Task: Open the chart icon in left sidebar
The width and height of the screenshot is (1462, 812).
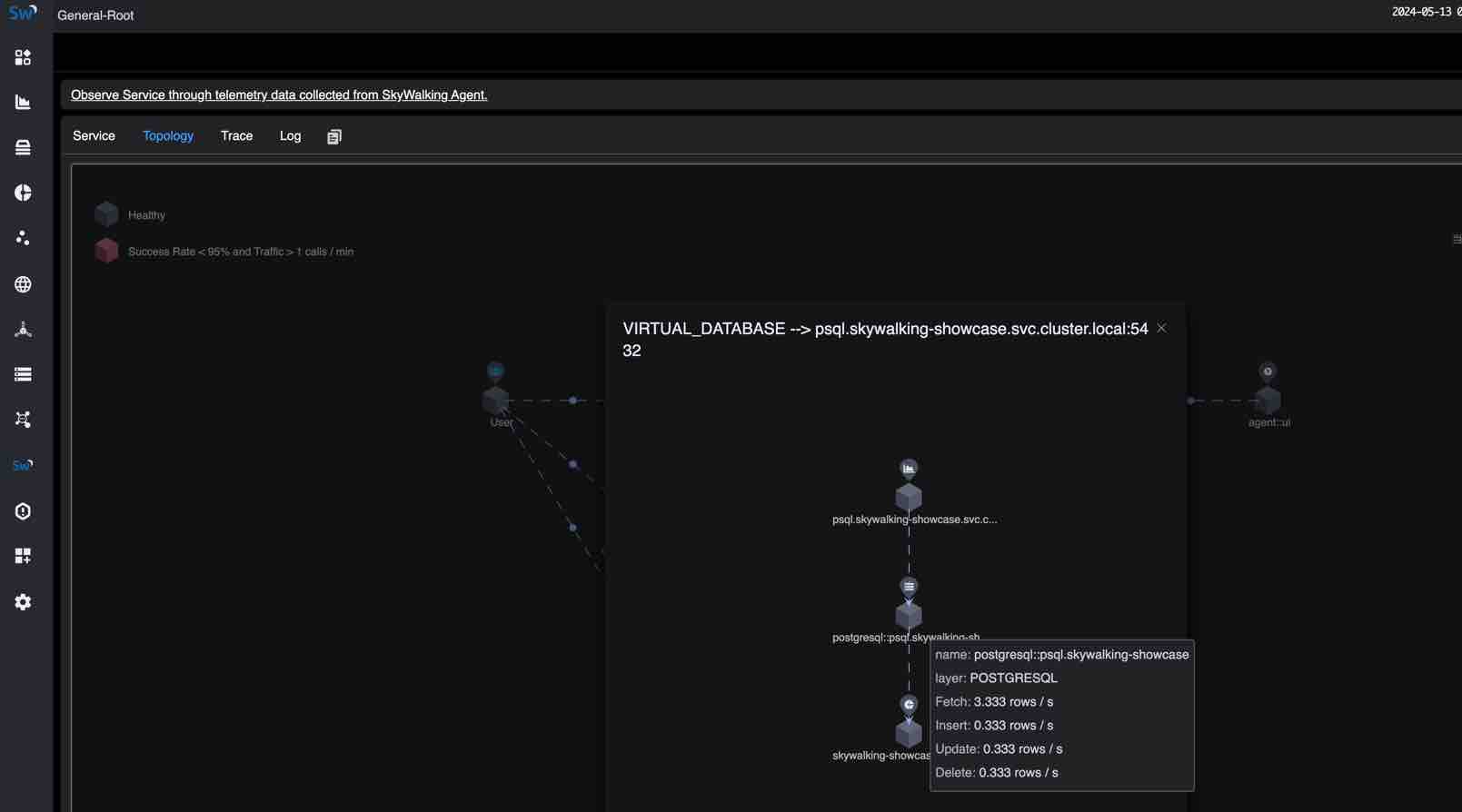Action: [x=23, y=103]
